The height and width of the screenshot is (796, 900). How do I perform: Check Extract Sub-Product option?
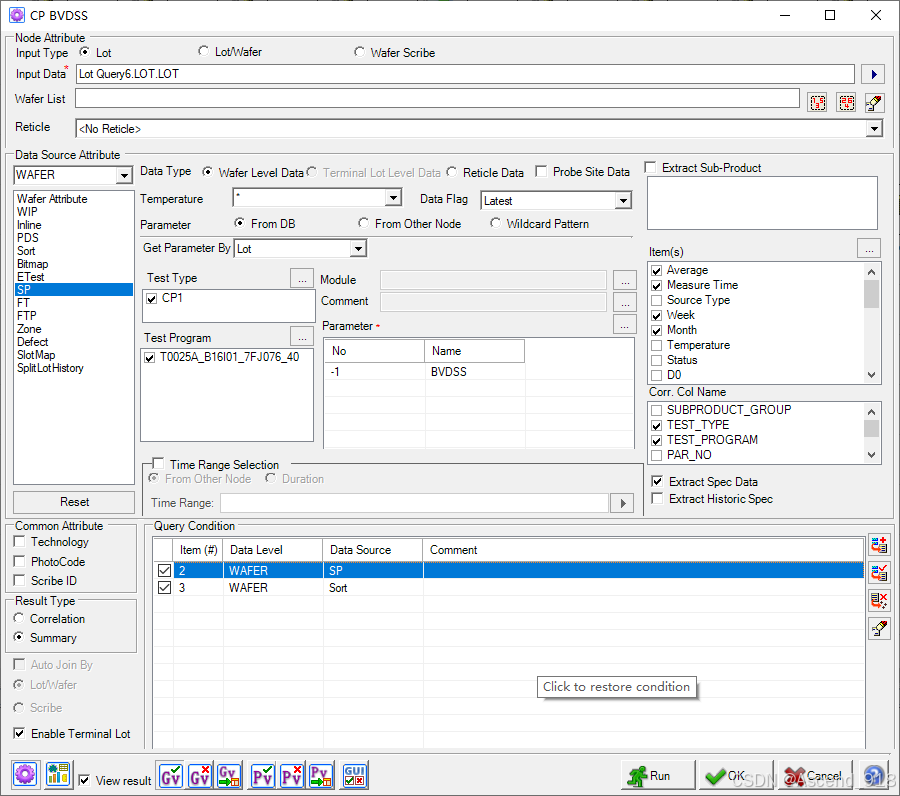(650, 167)
